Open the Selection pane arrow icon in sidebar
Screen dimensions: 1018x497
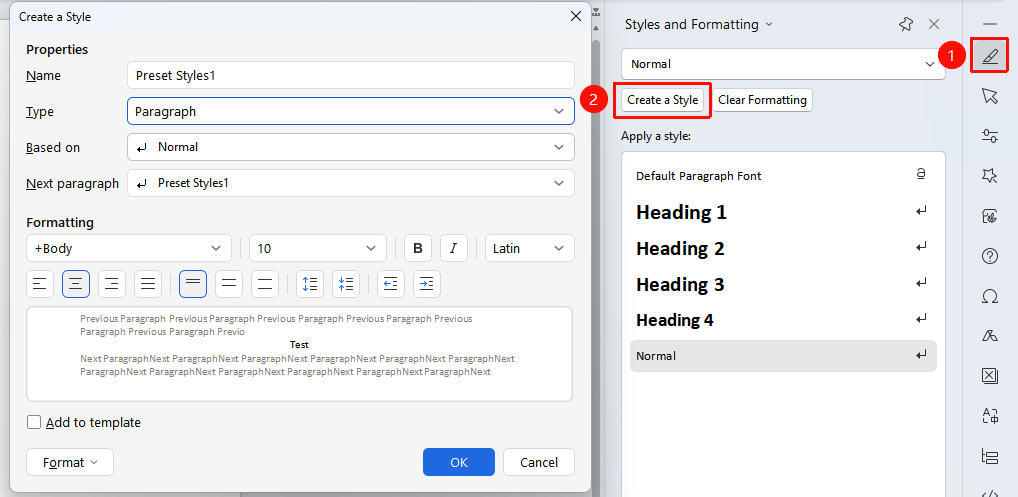coord(989,97)
